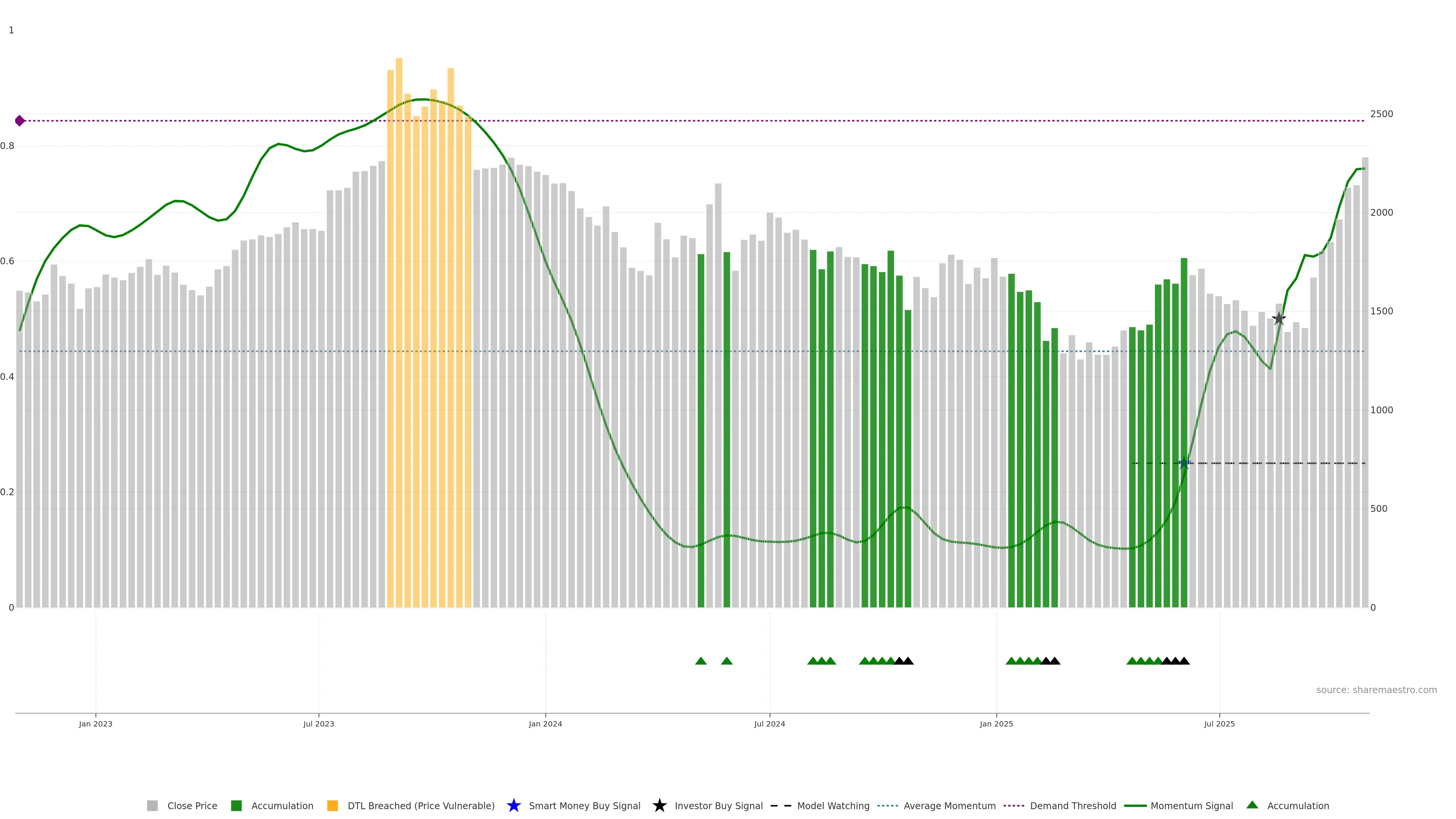The height and width of the screenshot is (819, 1456).
Task: Click the first green accumulation triangle marker
Action: tap(701, 661)
